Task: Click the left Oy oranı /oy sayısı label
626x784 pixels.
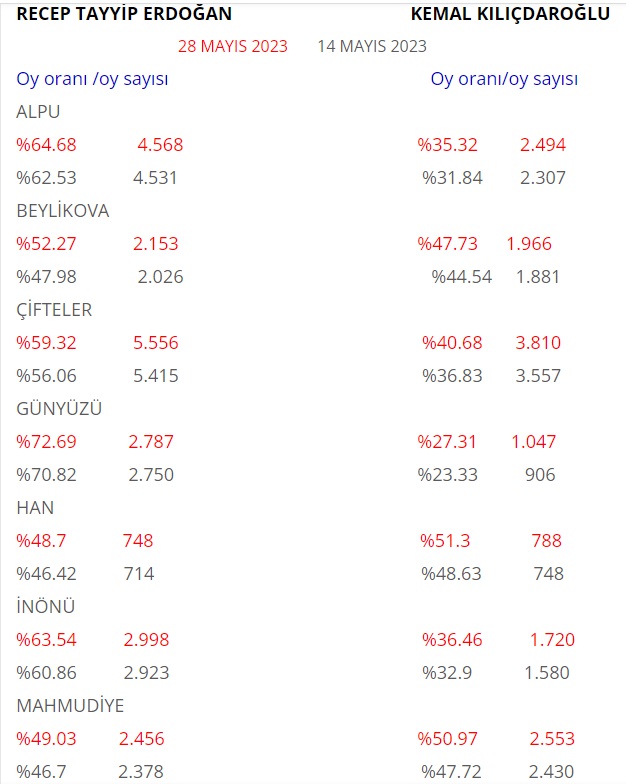Action: (92, 79)
